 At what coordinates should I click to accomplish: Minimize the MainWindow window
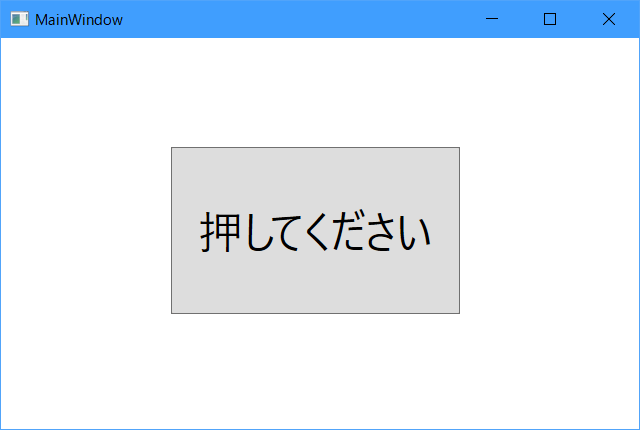[492, 19]
